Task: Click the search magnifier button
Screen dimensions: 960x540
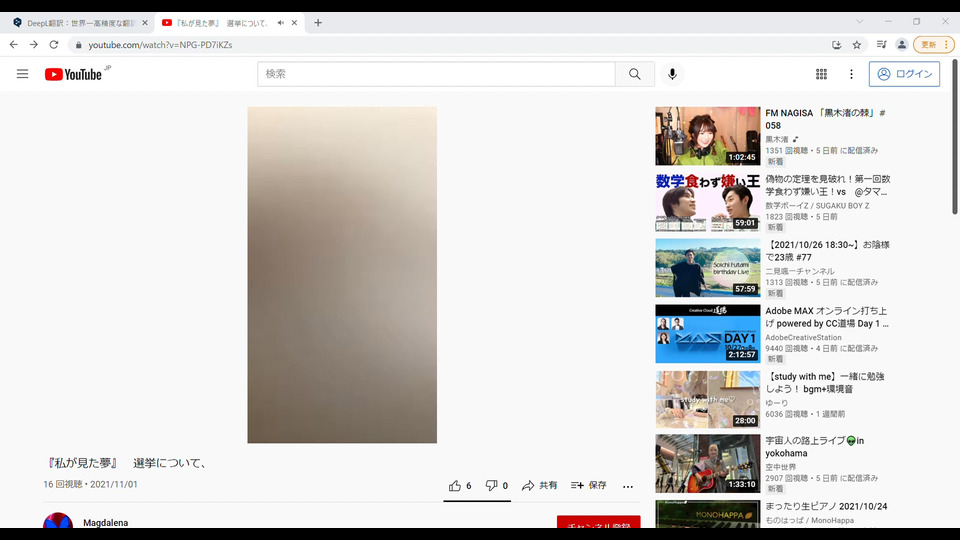Action: [635, 74]
